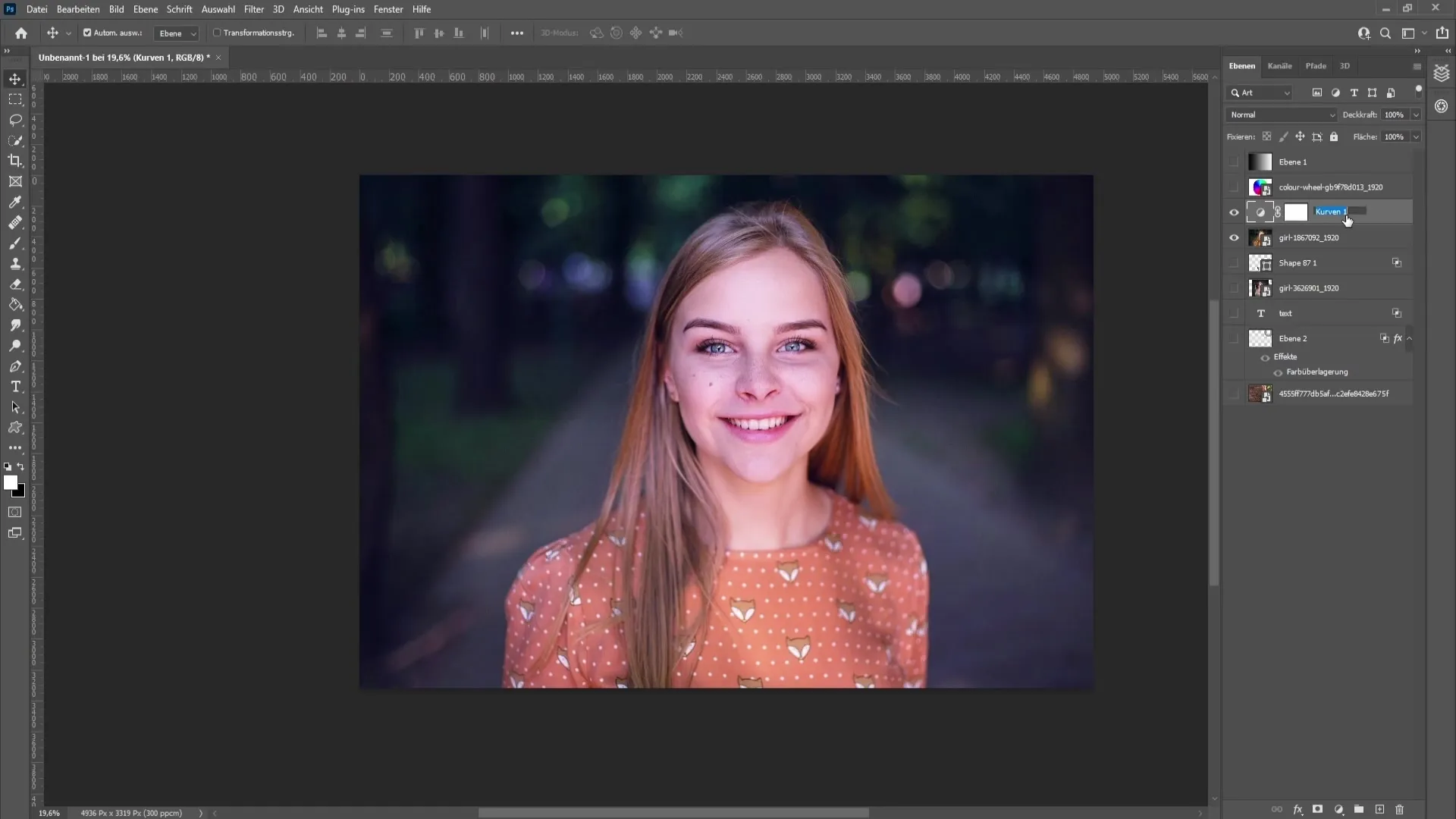Screen dimensions: 1456x819
Task: Select the Healing Brush tool
Action: (15, 223)
